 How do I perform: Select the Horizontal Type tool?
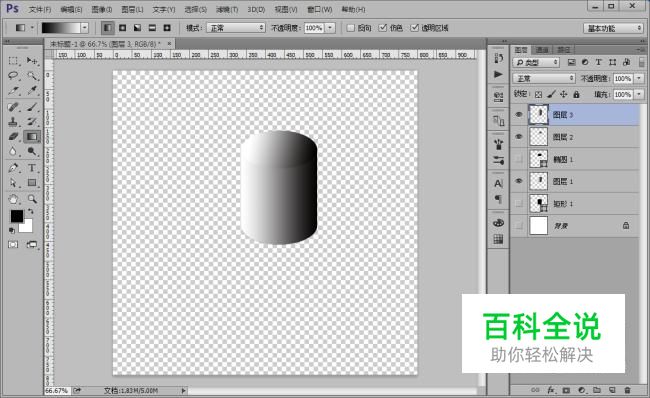pos(32,168)
